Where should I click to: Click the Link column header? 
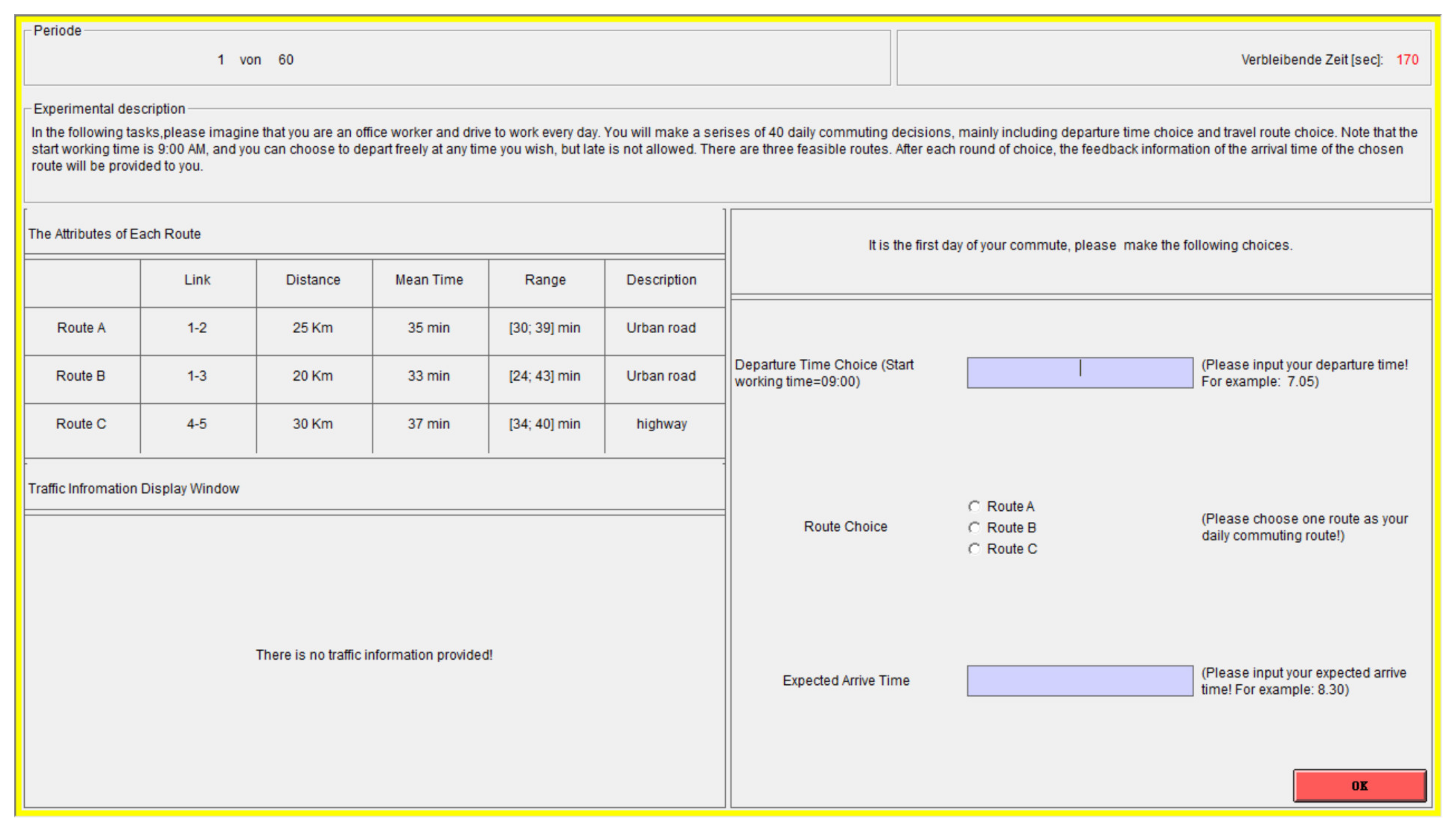coord(197,280)
